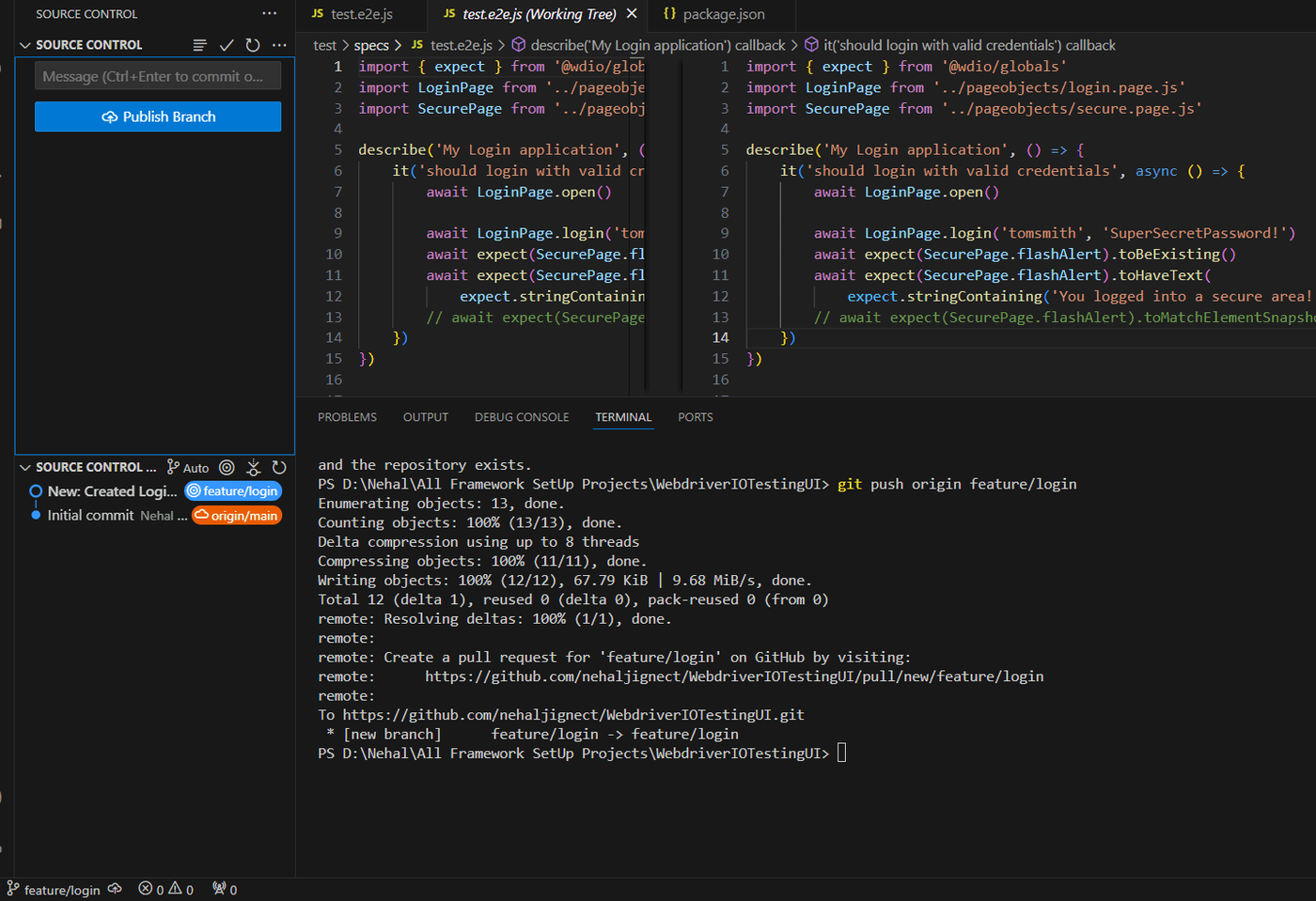This screenshot has height=901, width=1316.
Task: Switch to the Ports panel tab
Action: pyautogui.click(x=696, y=417)
